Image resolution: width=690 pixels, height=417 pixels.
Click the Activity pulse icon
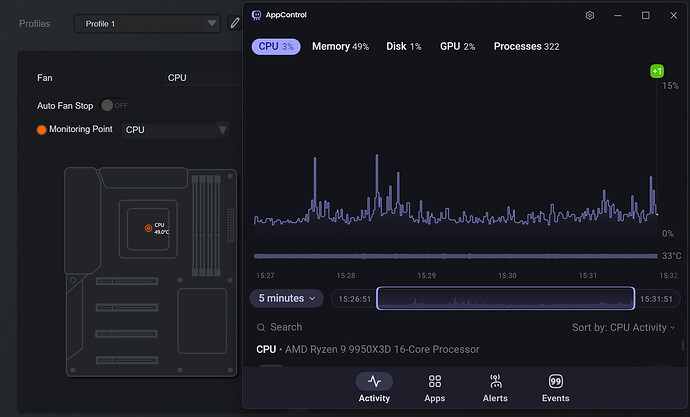coord(374,381)
